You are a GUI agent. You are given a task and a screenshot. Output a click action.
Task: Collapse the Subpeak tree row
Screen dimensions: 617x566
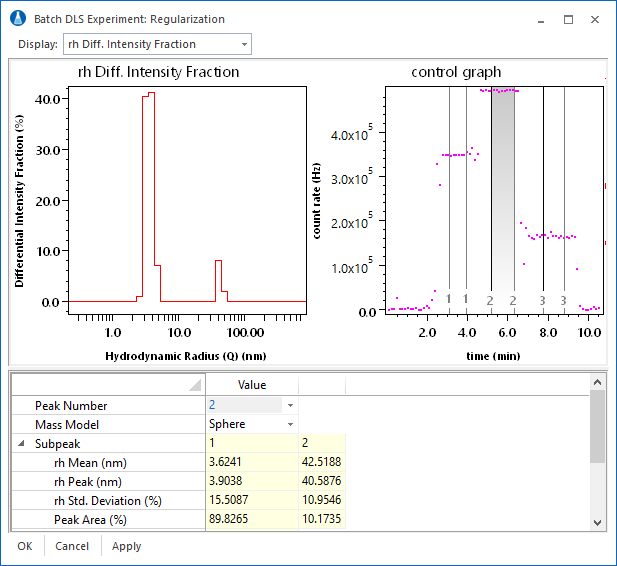(x=21, y=443)
